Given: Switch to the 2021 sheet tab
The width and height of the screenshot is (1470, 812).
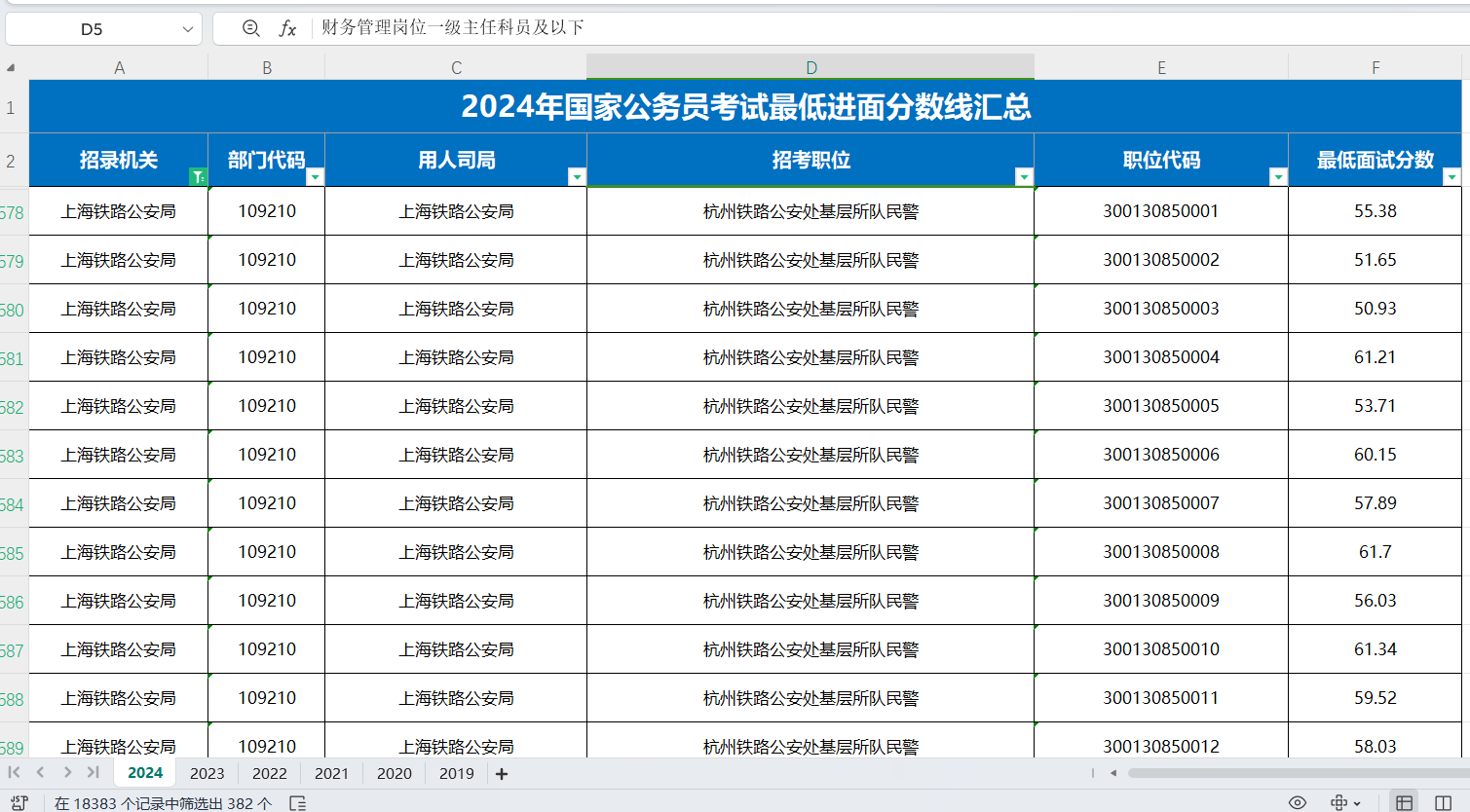Looking at the screenshot, I should (331, 773).
